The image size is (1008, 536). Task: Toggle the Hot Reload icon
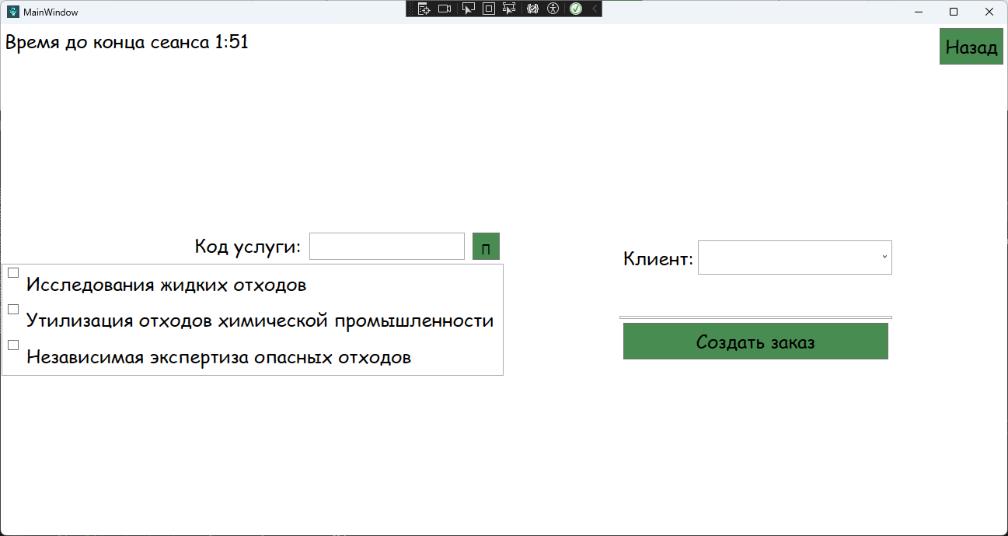point(532,9)
